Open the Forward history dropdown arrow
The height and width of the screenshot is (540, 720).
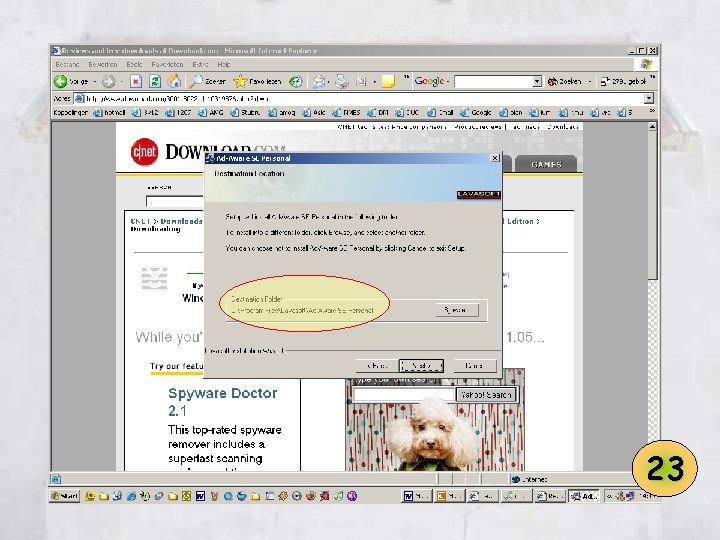[122, 82]
